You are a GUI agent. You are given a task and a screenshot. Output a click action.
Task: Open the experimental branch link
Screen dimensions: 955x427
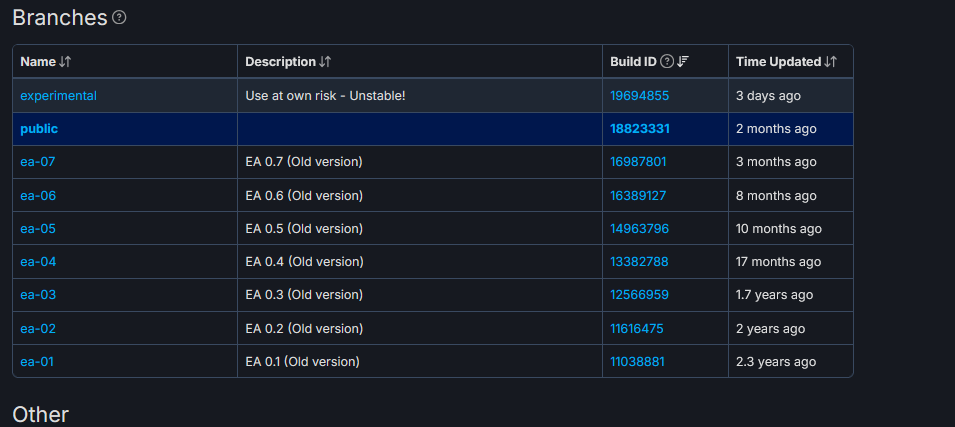[58, 96]
